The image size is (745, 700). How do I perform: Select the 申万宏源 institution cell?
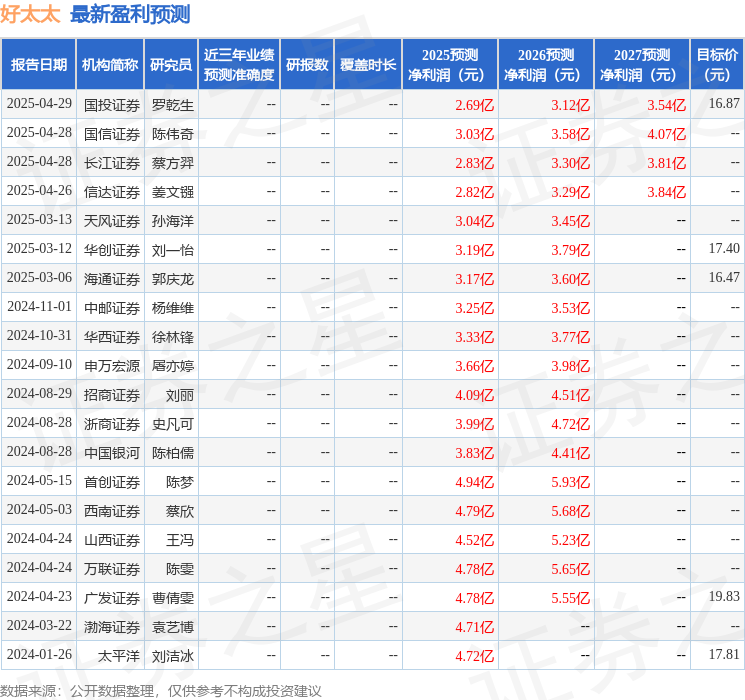[x=112, y=365]
